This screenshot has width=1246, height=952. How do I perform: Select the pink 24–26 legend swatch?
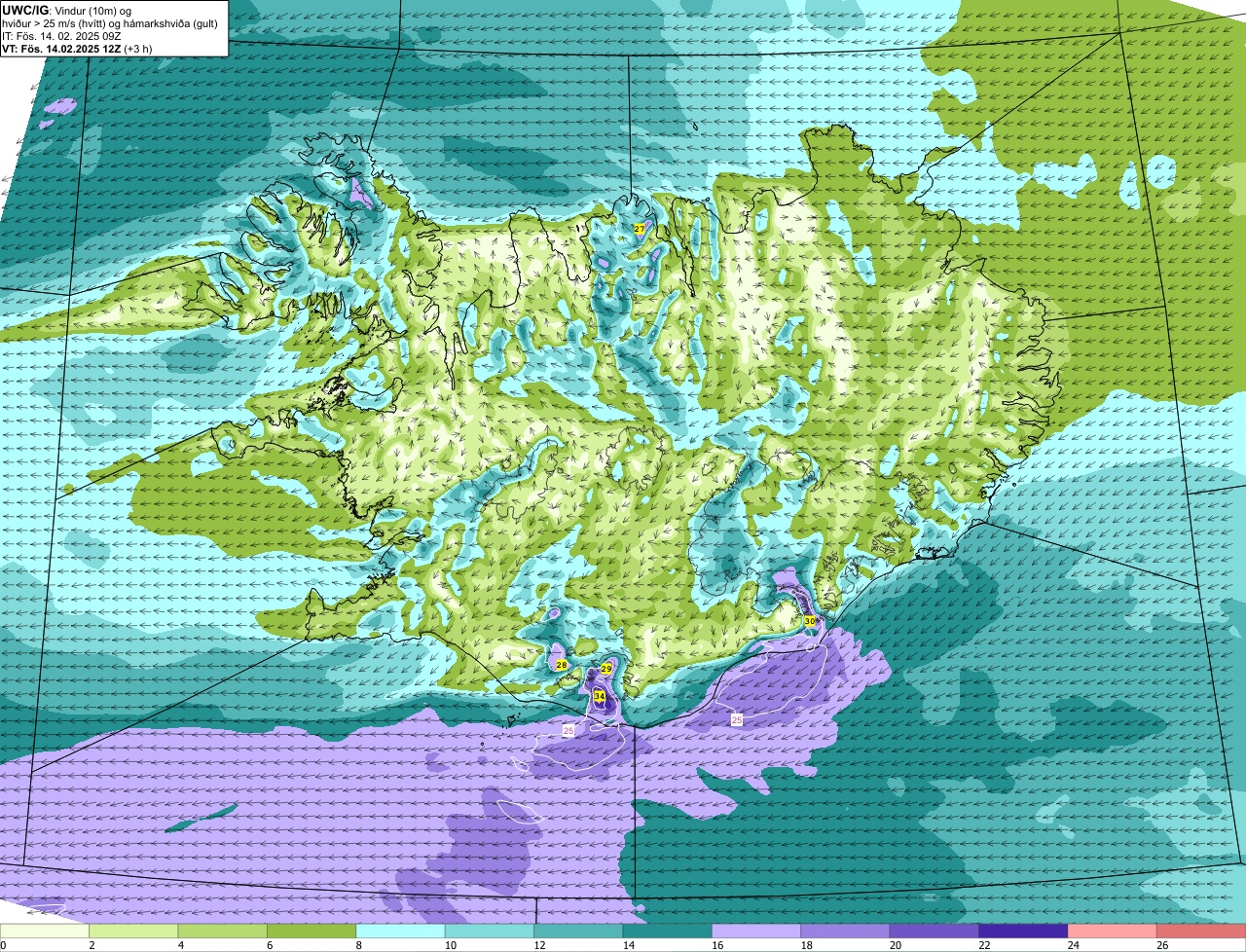[x=1113, y=932]
